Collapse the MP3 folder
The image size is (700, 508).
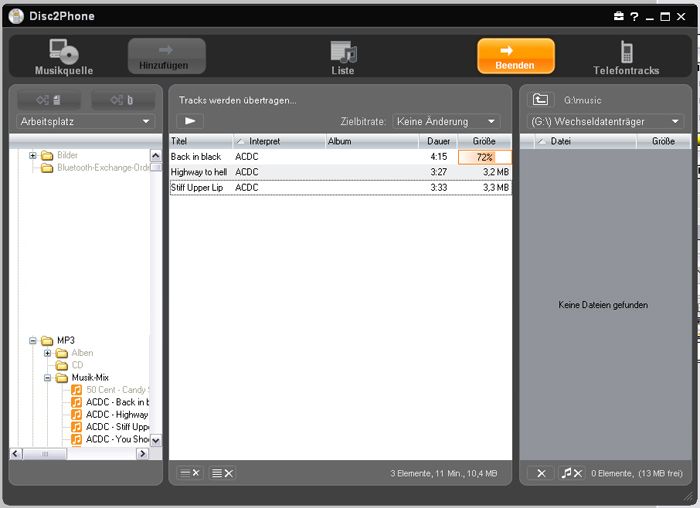click(33, 341)
